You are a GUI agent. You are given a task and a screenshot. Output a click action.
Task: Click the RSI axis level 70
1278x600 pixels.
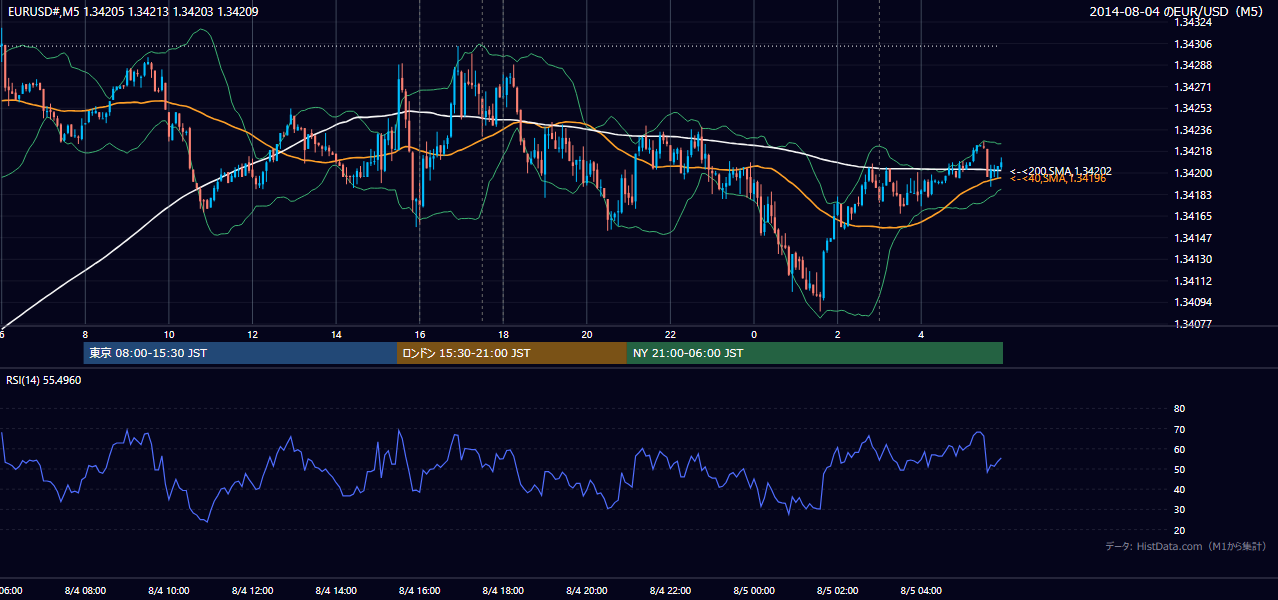pos(1180,429)
